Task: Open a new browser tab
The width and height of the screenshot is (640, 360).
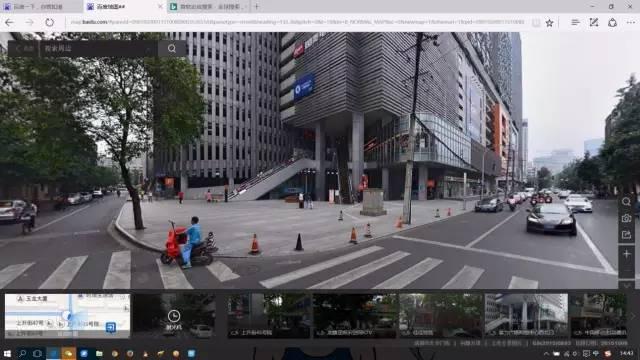Action: pos(257,7)
